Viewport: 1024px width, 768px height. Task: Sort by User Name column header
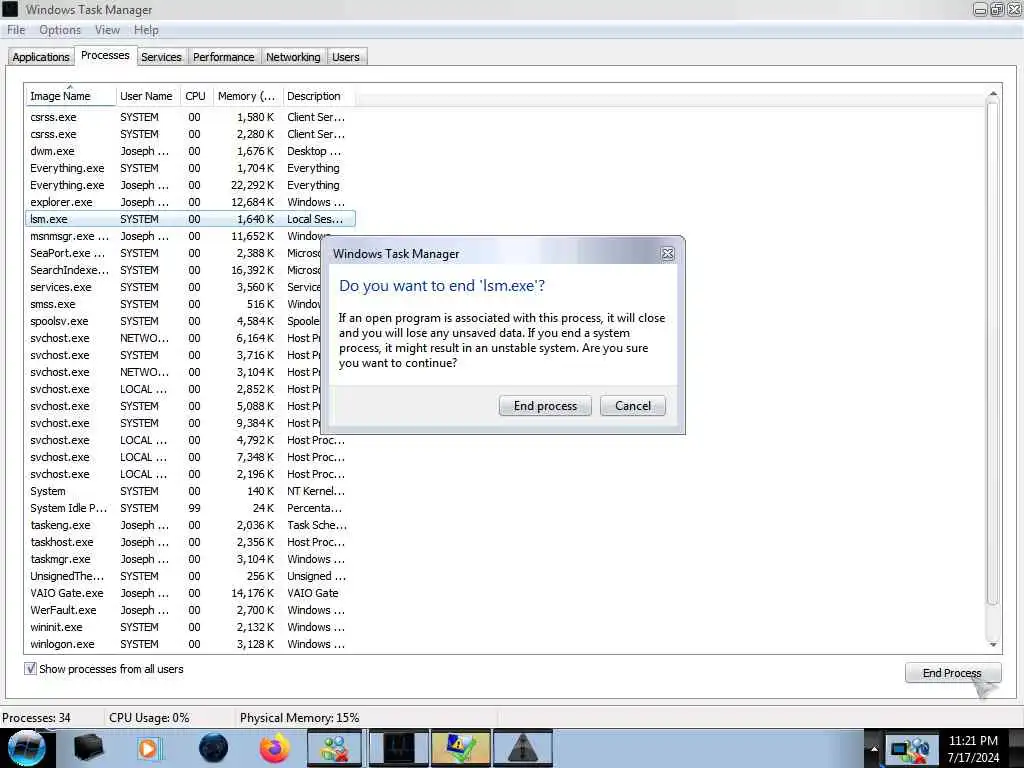(x=148, y=96)
